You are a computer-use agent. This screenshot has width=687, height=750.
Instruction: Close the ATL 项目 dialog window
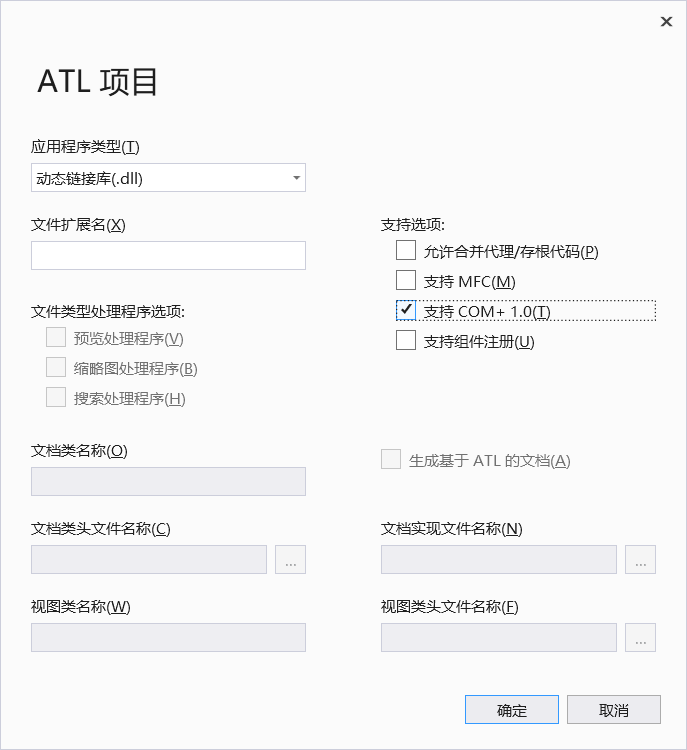click(x=666, y=22)
